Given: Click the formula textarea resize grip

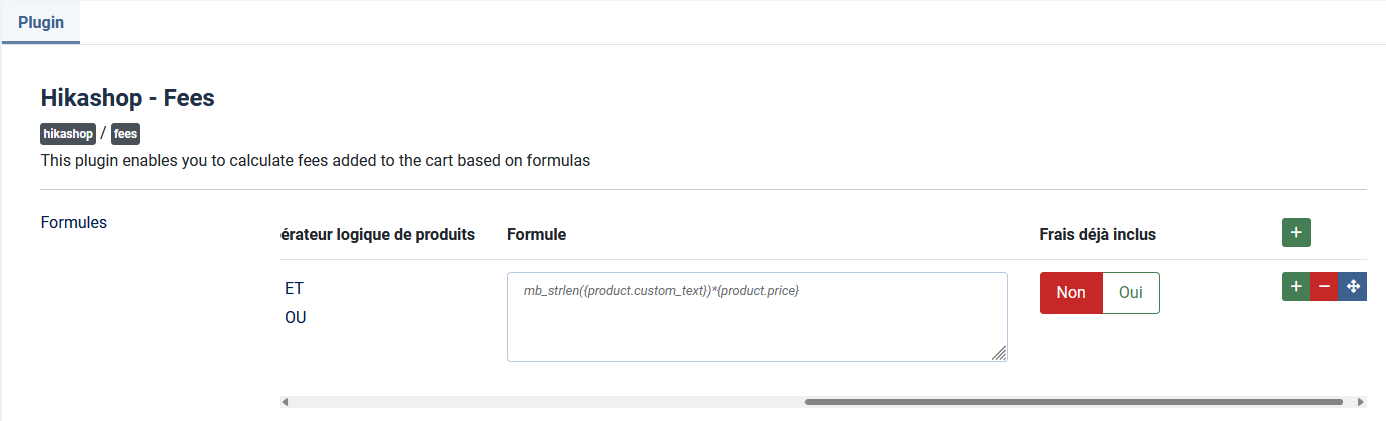Looking at the screenshot, I should coord(999,352).
